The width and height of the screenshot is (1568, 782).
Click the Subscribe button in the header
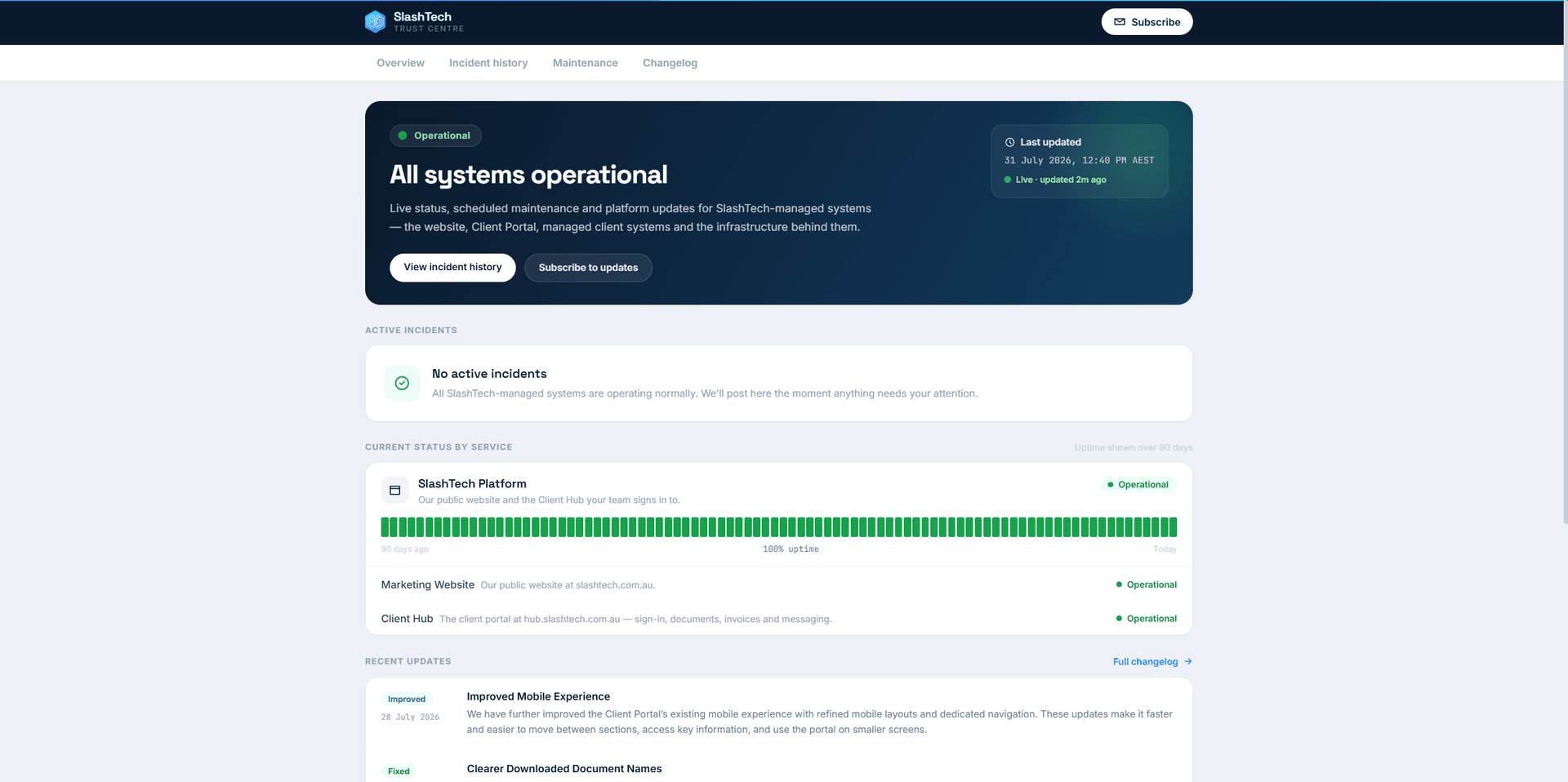(x=1147, y=22)
